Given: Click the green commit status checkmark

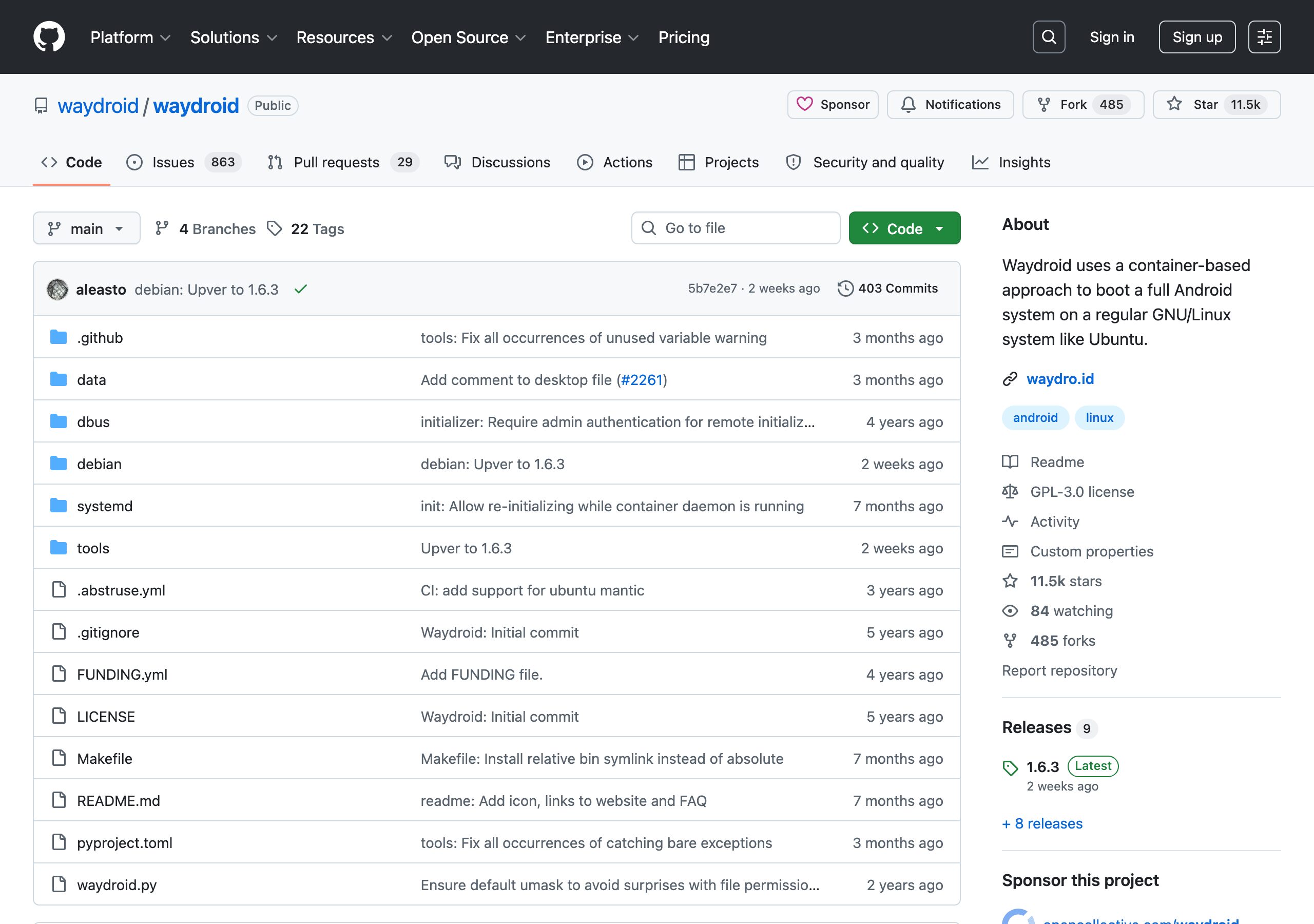Looking at the screenshot, I should [x=301, y=289].
